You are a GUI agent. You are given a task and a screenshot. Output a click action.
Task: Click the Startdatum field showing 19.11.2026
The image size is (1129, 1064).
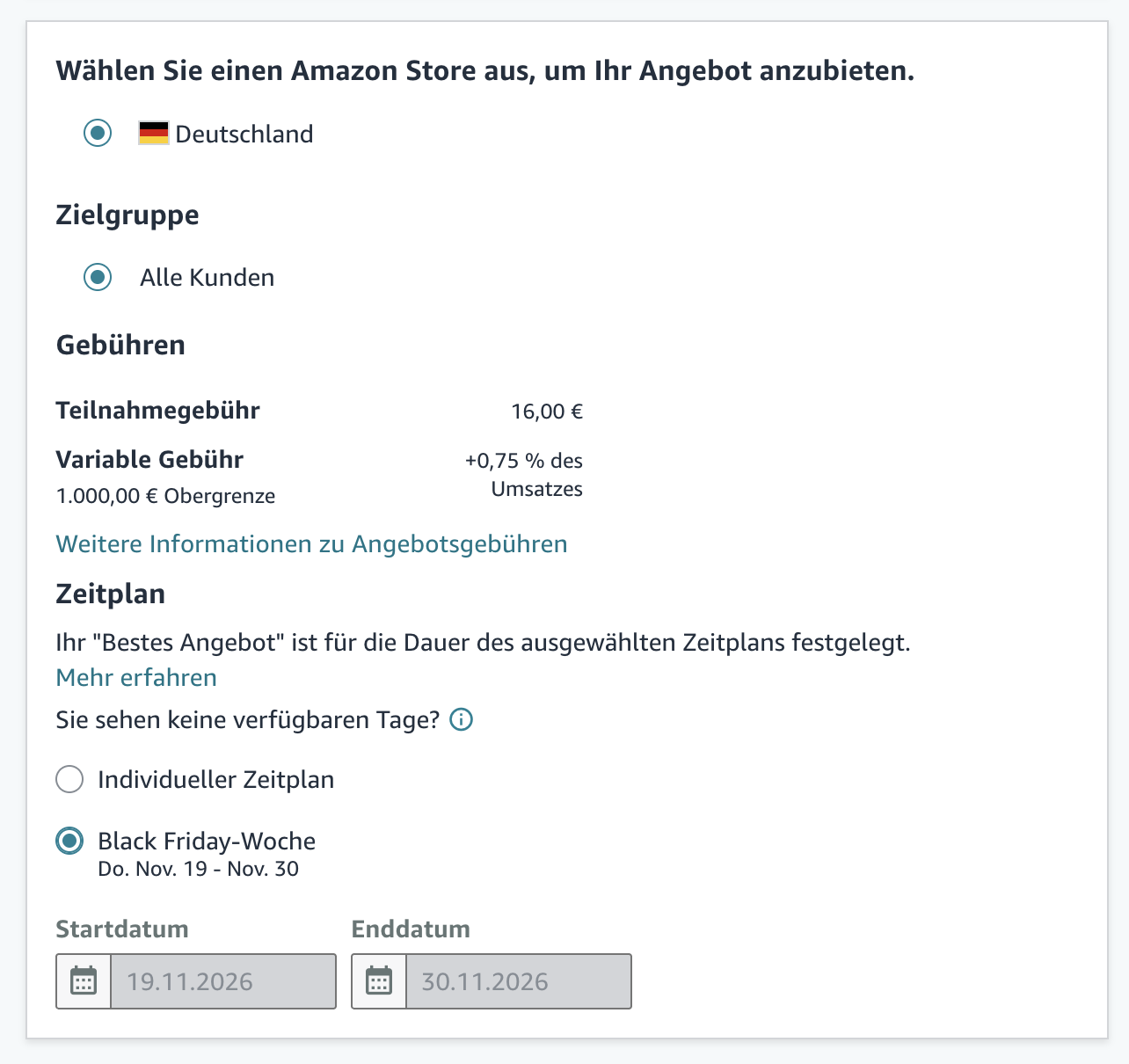point(223,981)
